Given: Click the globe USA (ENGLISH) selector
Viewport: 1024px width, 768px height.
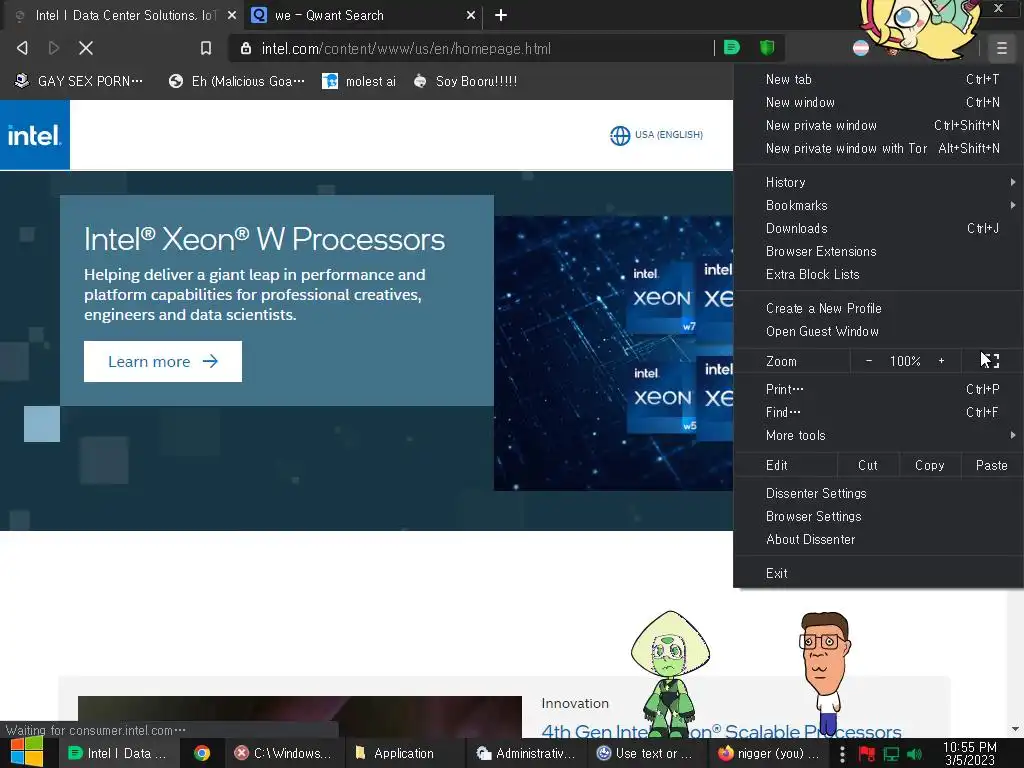Looking at the screenshot, I should tap(656, 135).
